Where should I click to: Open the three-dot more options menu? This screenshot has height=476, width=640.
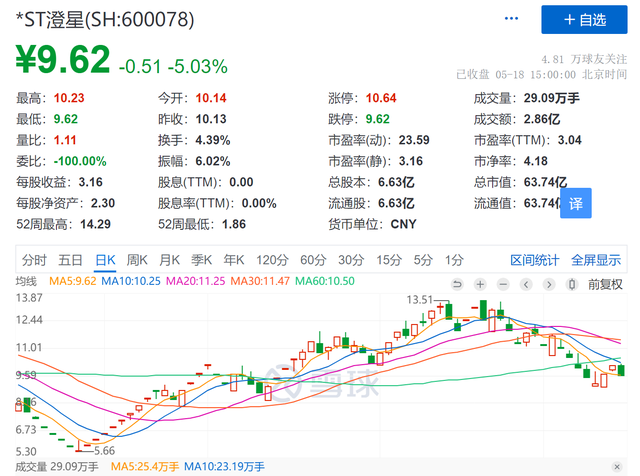[511, 19]
